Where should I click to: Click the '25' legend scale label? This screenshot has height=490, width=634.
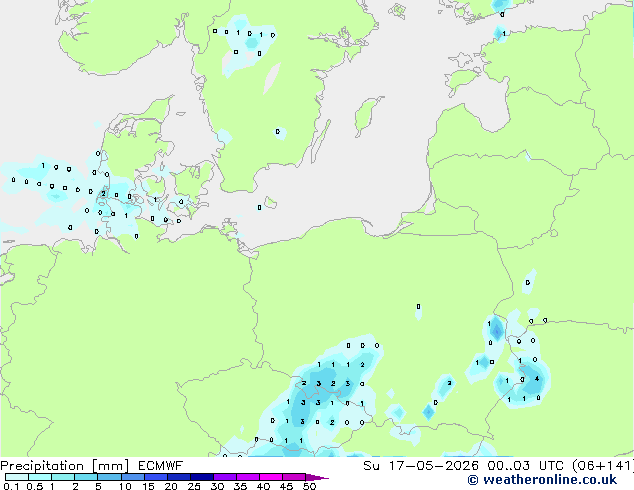click(194, 486)
